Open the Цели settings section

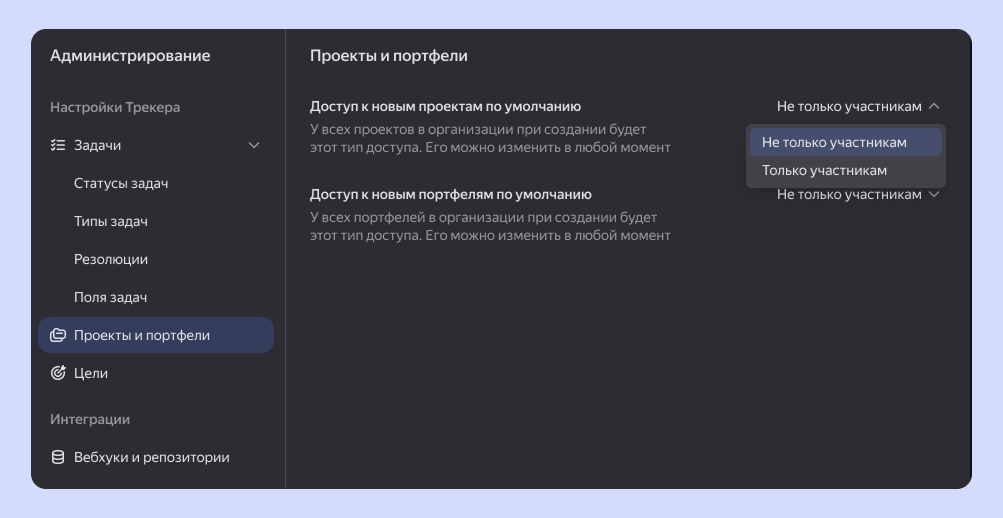[x=91, y=373]
